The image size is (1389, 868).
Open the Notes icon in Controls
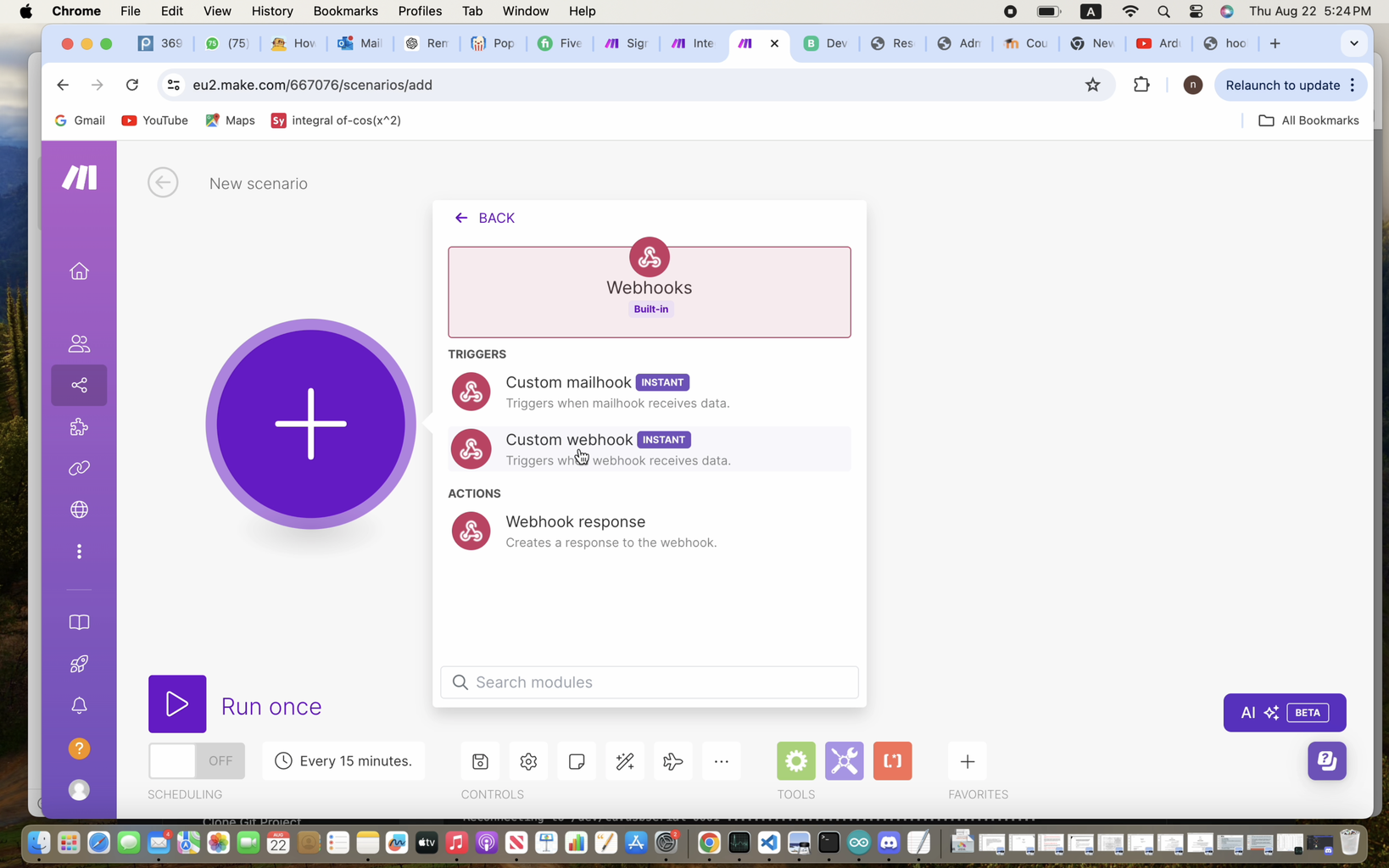pos(577,761)
